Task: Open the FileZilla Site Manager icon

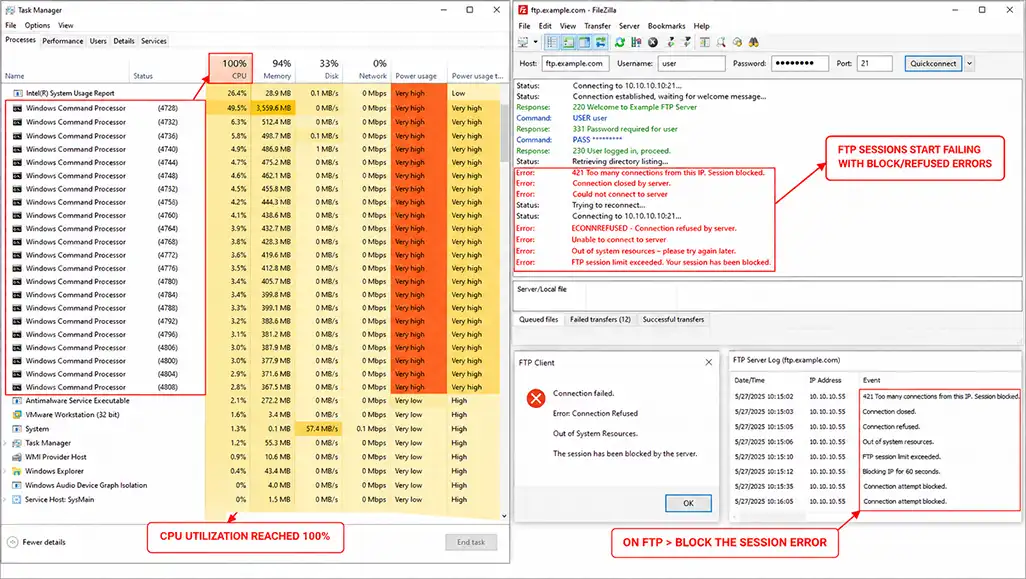Action: coord(523,42)
